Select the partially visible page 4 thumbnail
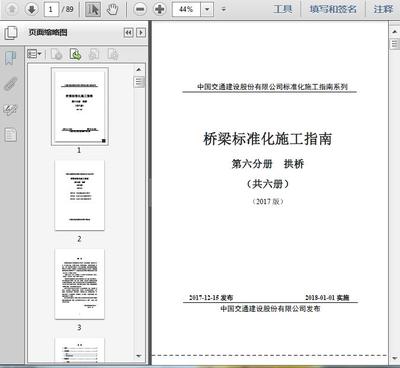 [79, 350]
